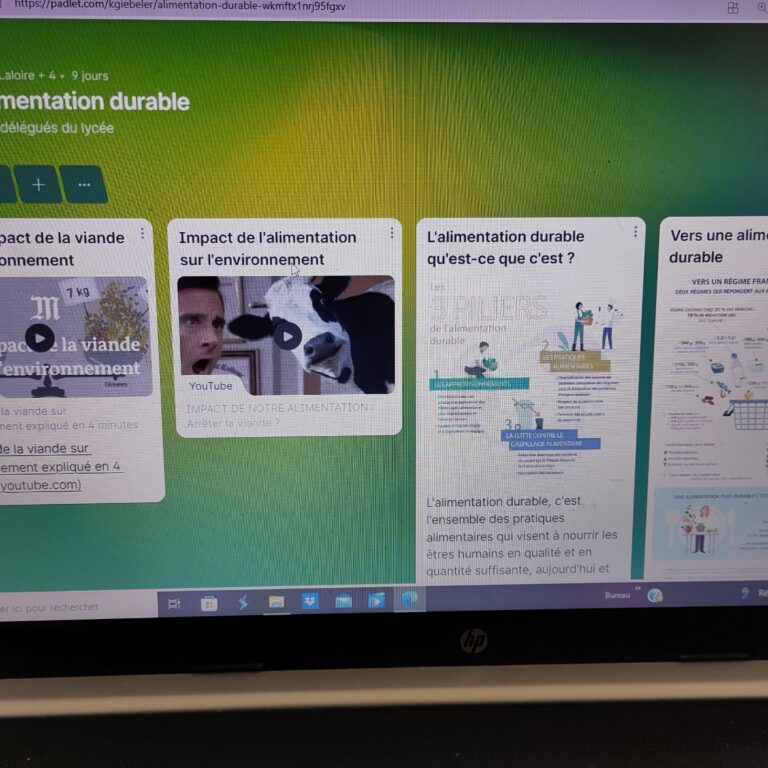Click the 'L'alimentation durable, c'est l'ensemble' paragraph
Image resolution: width=768 pixels, height=768 pixels.
pyautogui.click(x=521, y=535)
